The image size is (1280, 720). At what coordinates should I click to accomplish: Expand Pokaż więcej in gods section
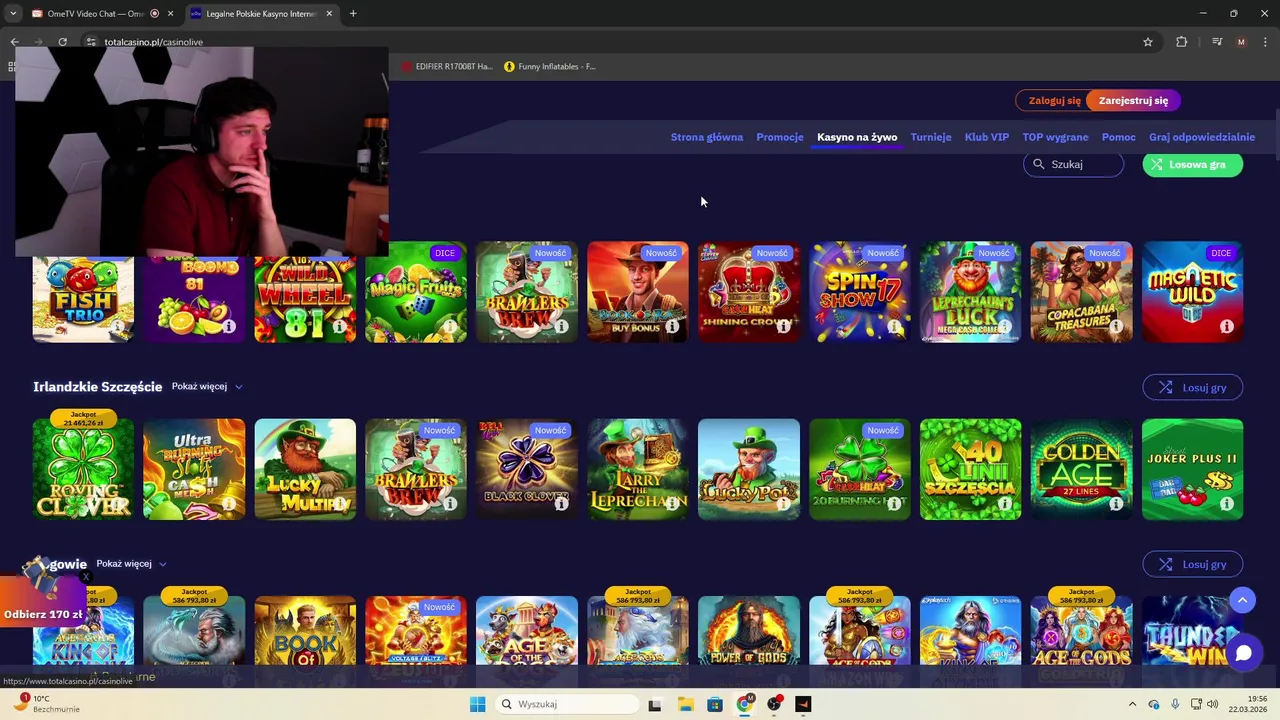(x=132, y=564)
